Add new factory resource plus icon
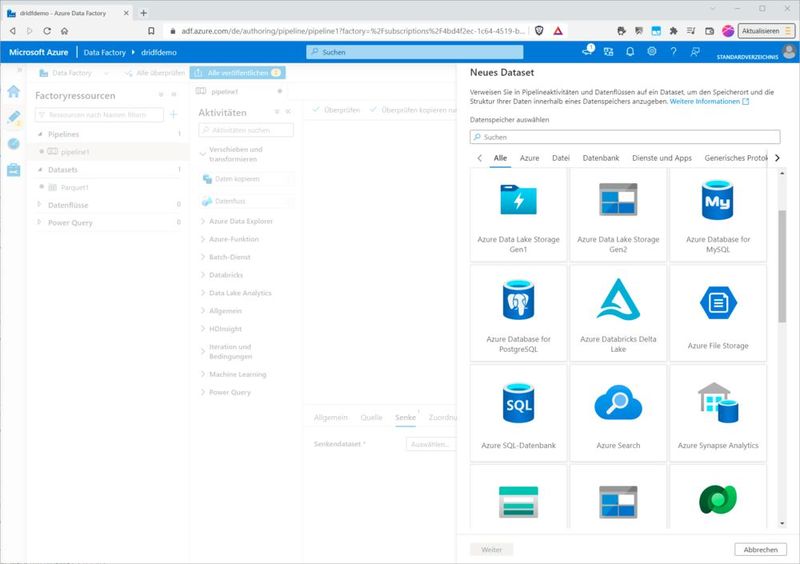 (173, 114)
